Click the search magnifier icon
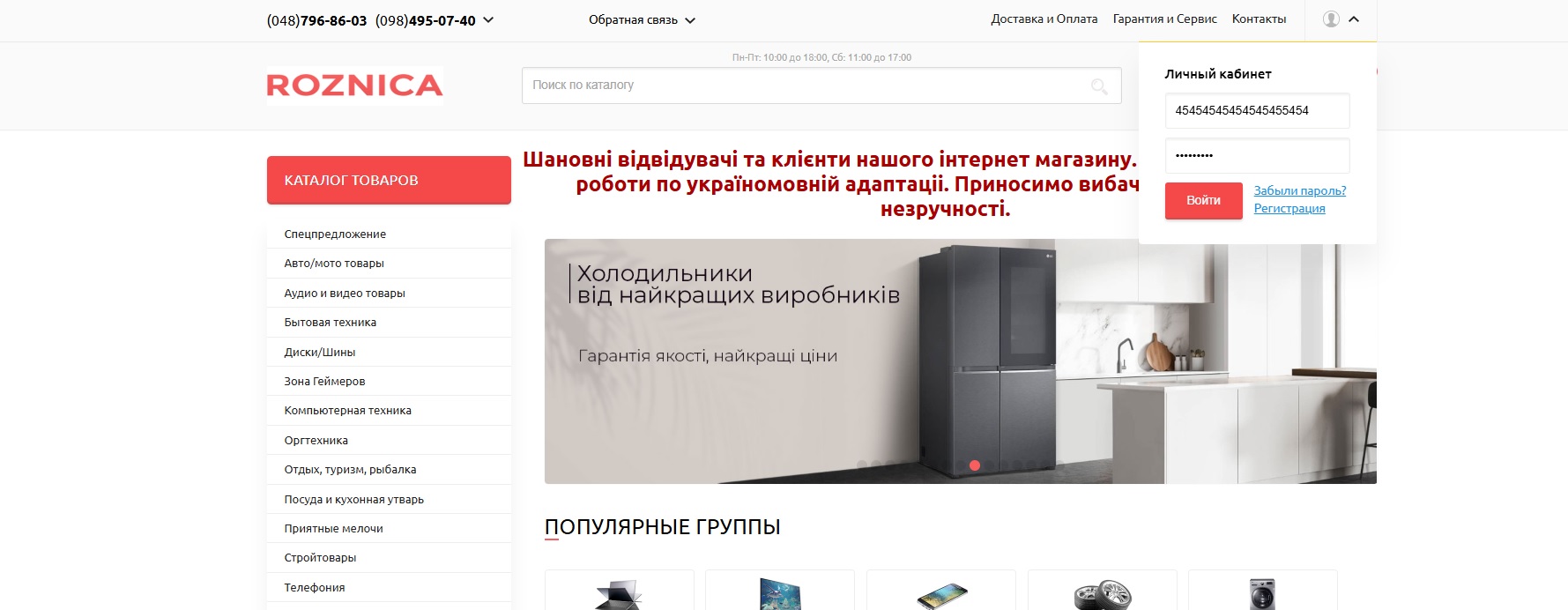Screen dimensions: 1568x610 point(1099,86)
